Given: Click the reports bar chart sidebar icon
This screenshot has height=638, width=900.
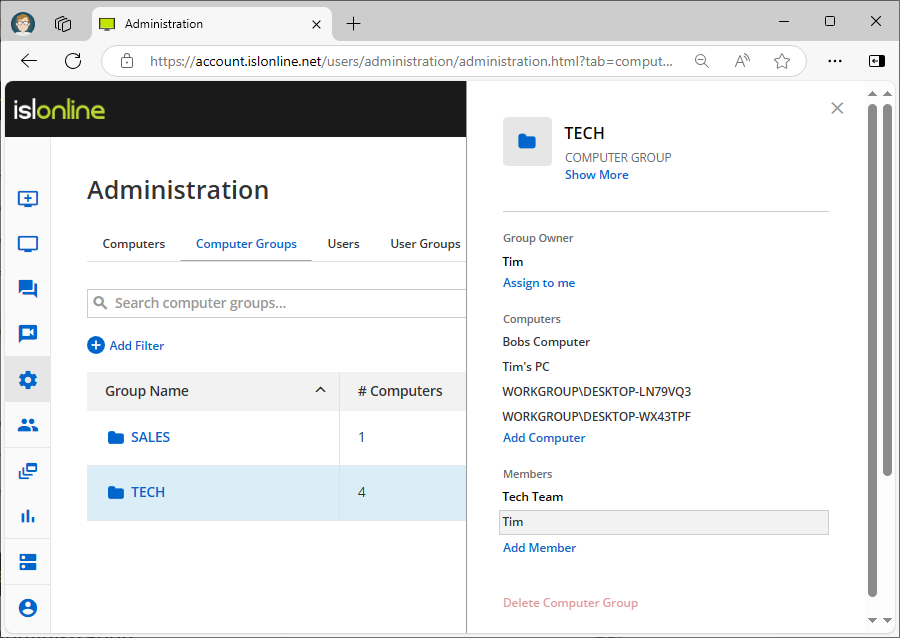Looking at the screenshot, I should pos(28,516).
